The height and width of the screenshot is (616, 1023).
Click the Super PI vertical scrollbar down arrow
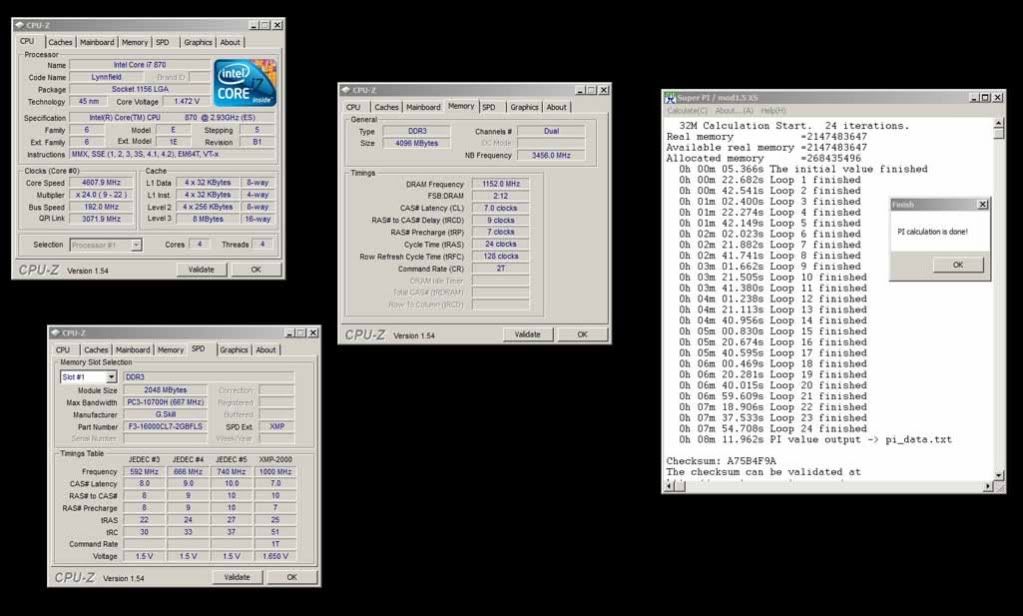(998, 476)
